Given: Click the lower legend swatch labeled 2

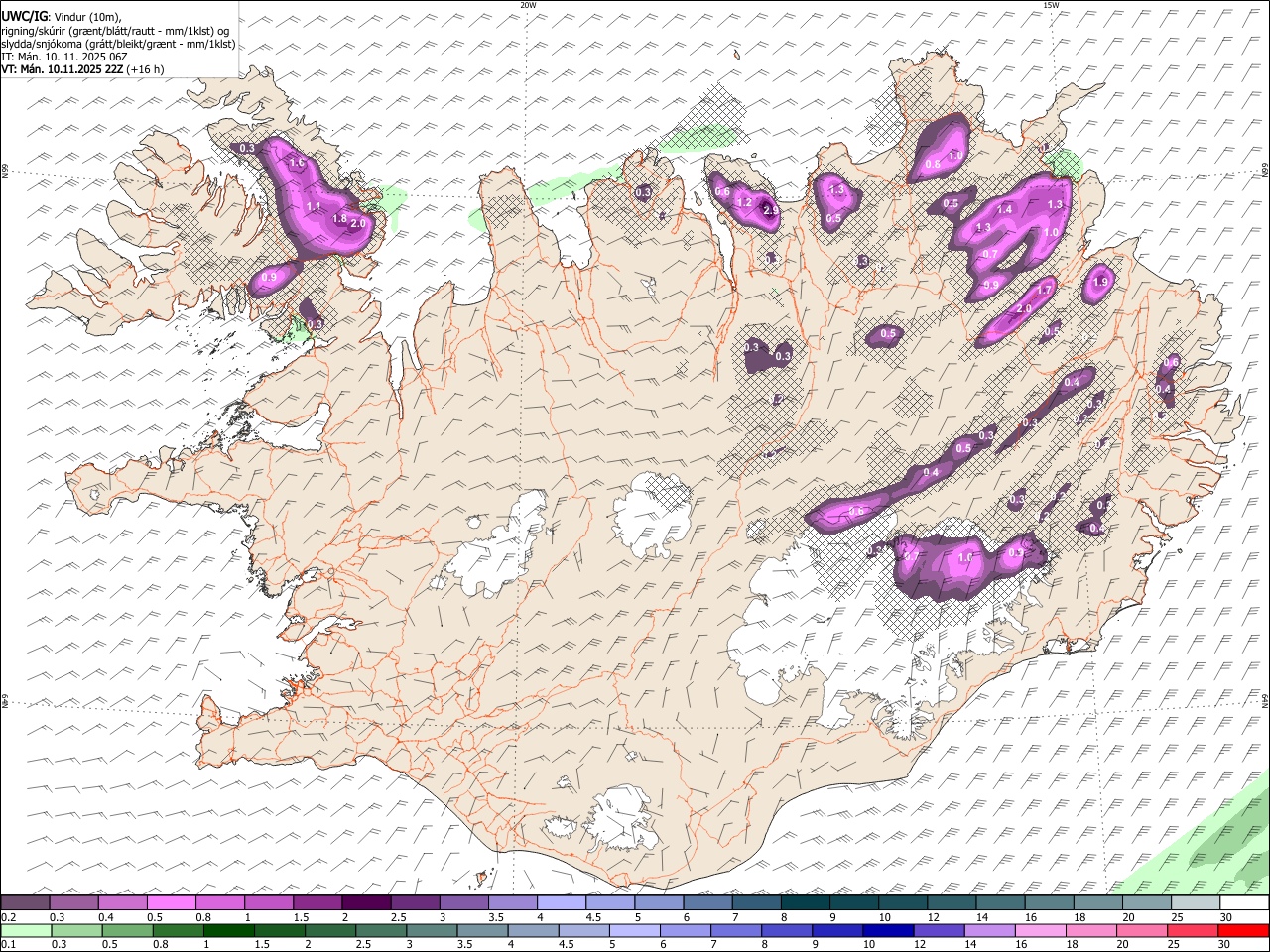Looking at the screenshot, I should pyautogui.click(x=330, y=930).
